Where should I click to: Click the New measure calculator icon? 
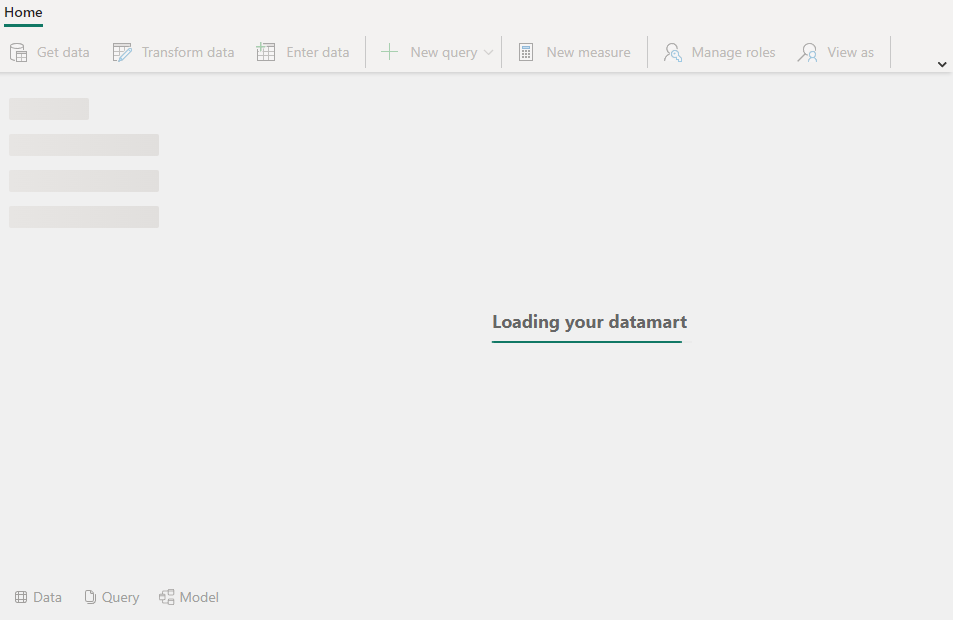[x=526, y=52]
